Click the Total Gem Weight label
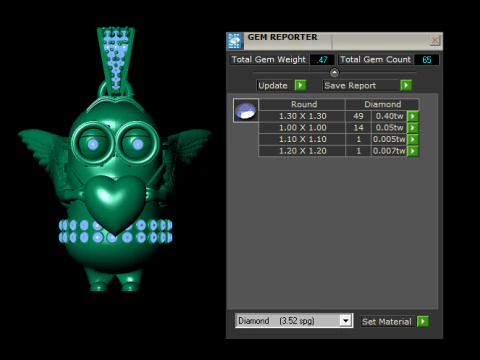Viewport: 480px width, 360px height. tap(268, 60)
